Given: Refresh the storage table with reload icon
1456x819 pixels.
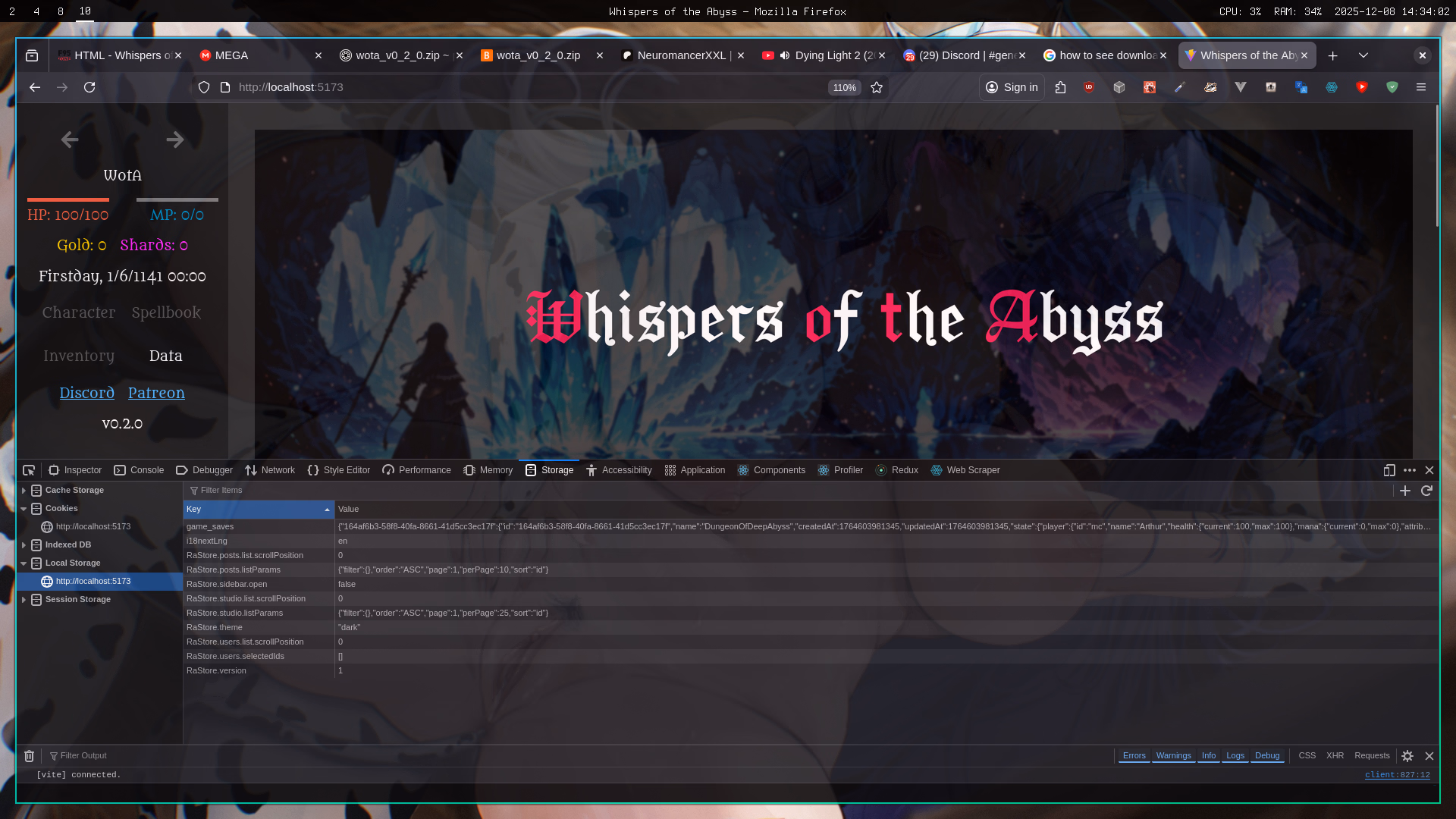Looking at the screenshot, I should (x=1426, y=491).
